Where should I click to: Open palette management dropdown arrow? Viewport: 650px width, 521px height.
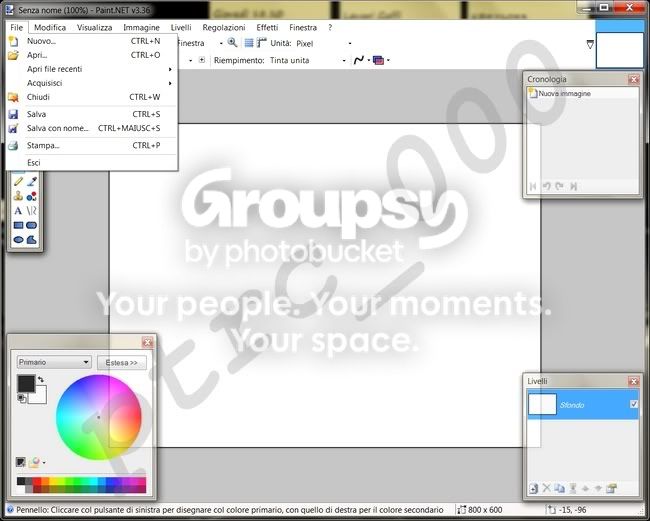[x=44, y=463]
